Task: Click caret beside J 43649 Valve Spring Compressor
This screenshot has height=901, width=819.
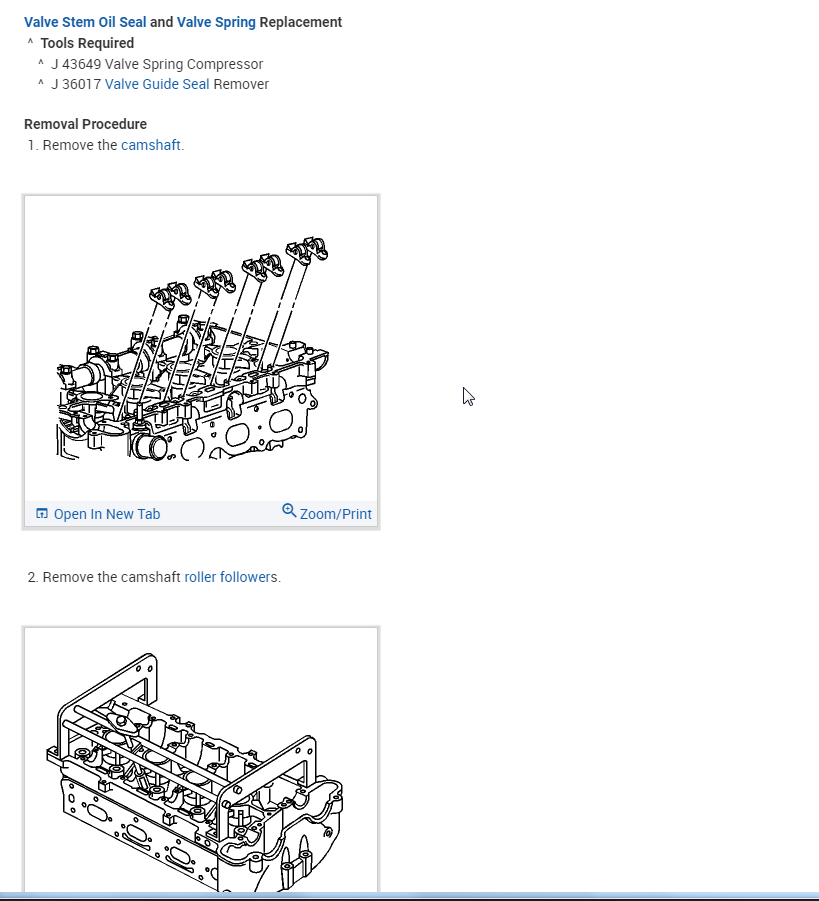Action: point(41,63)
